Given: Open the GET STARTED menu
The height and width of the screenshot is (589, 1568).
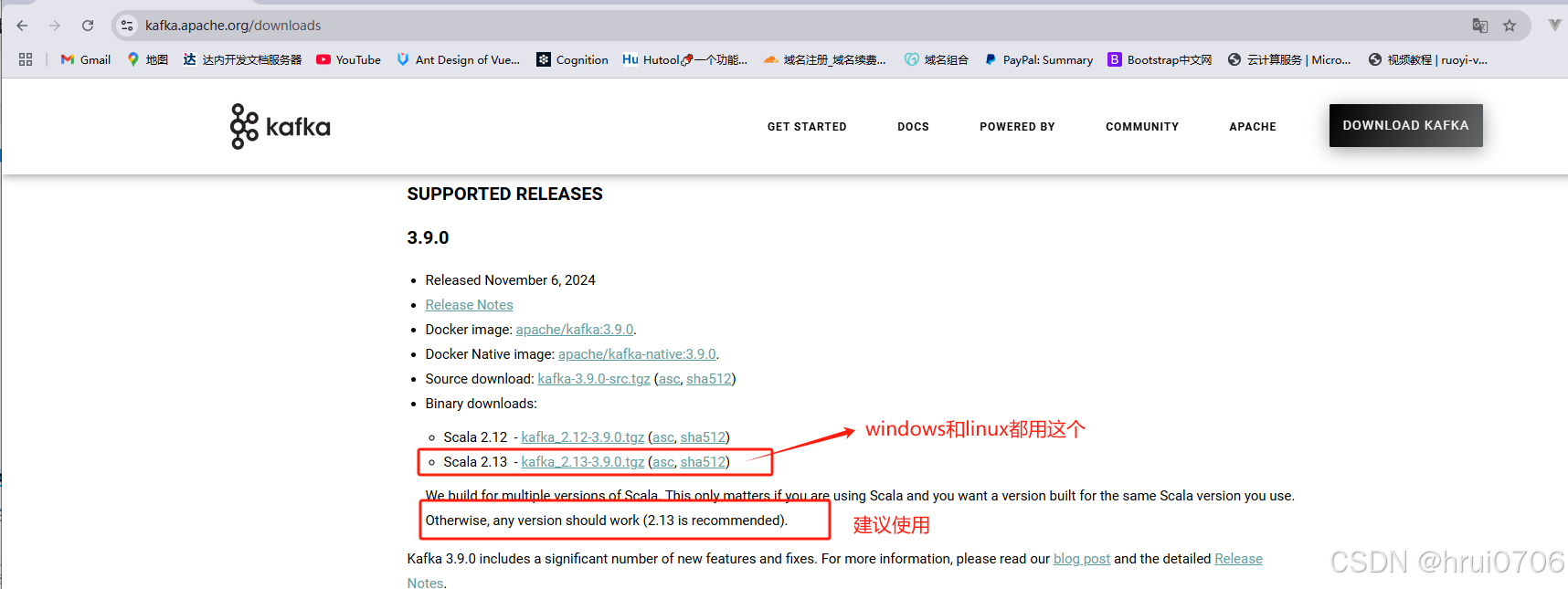Looking at the screenshot, I should tap(807, 127).
